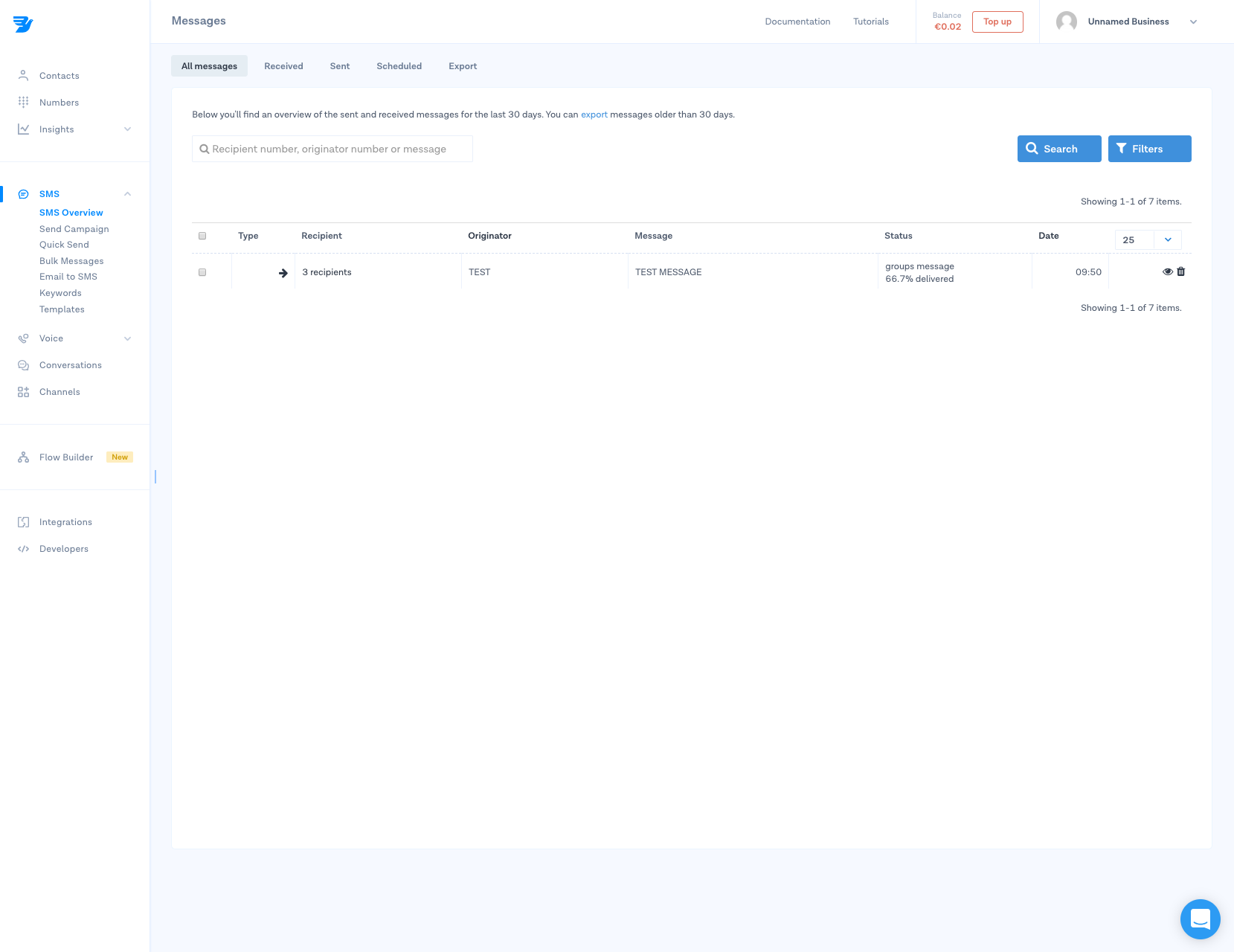Viewport: 1234px width, 952px height.
Task: Click the Developers code icon
Action: pos(23,549)
